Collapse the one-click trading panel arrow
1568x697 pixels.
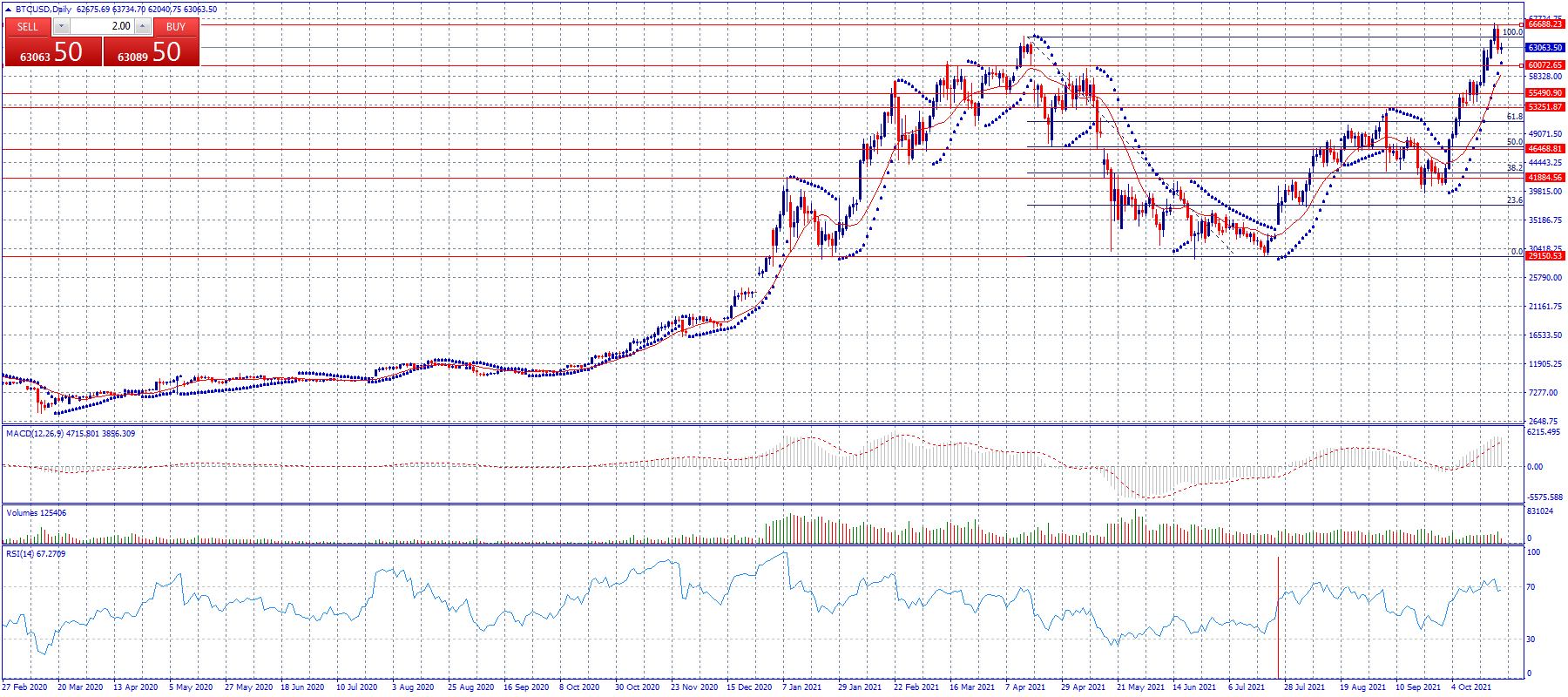[8, 10]
